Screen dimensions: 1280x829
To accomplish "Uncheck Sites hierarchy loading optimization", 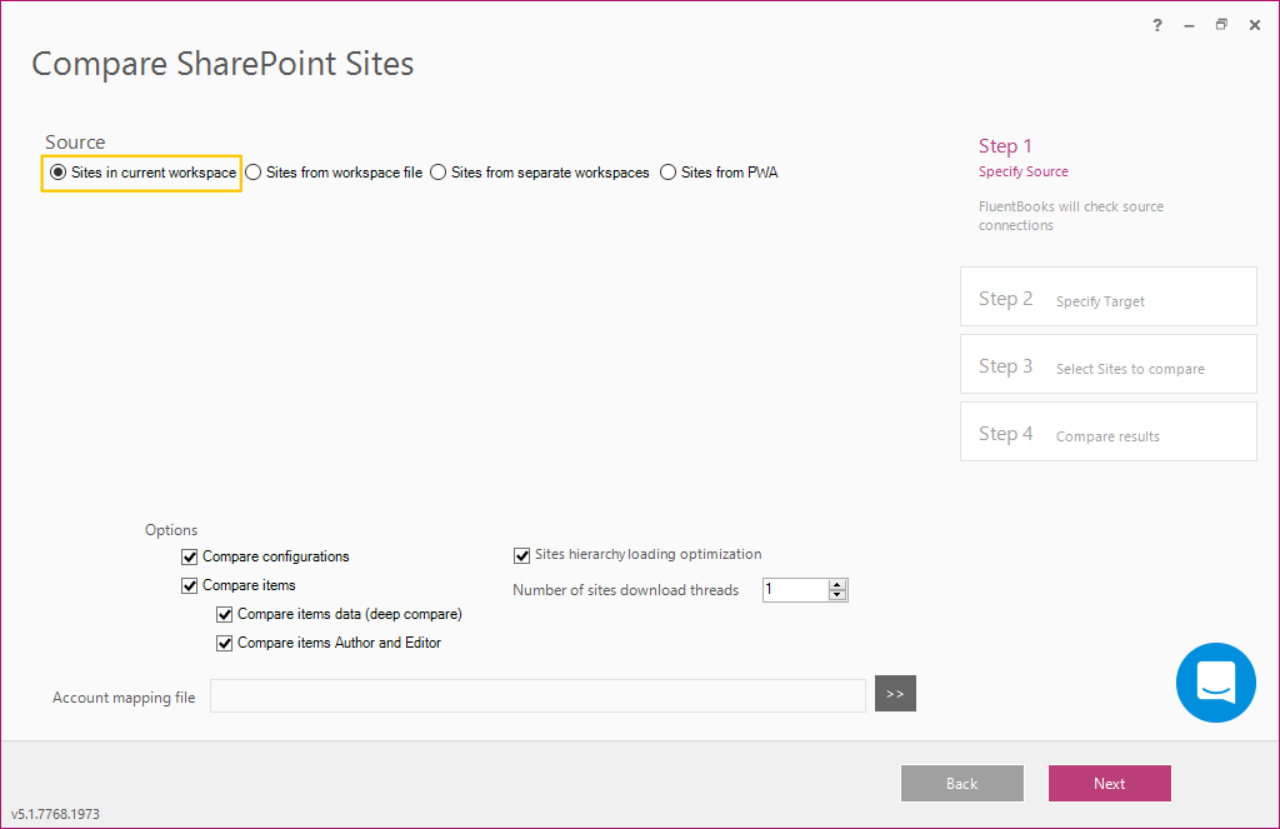I will [x=521, y=555].
